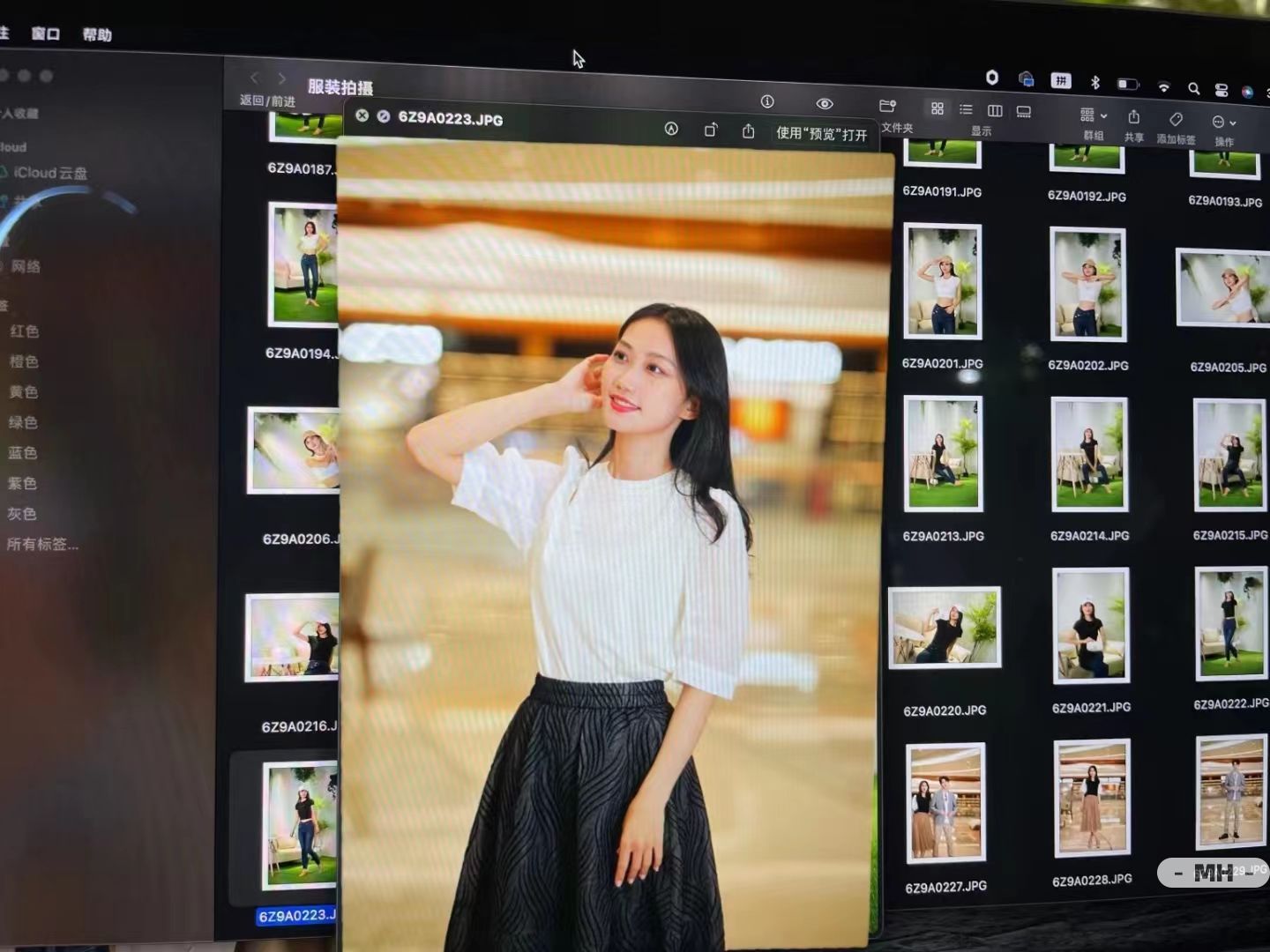This screenshot has width=1270, height=952.
Task: Open the 群组 grouping dropdown
Action: (x=1094, y=115)
